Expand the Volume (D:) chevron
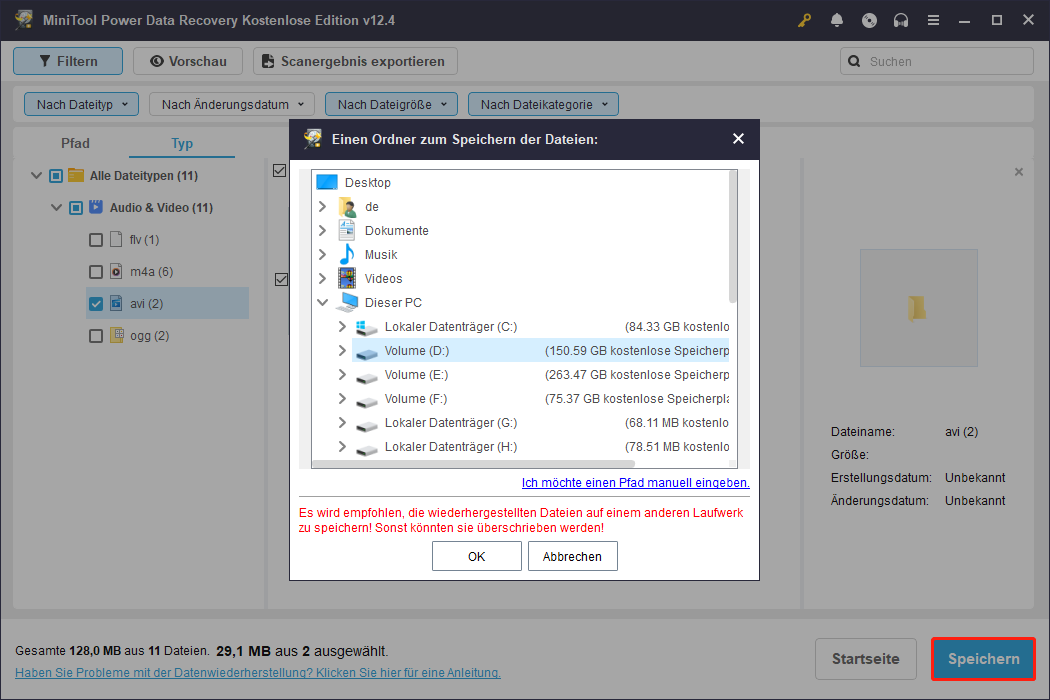 (342, 350)
